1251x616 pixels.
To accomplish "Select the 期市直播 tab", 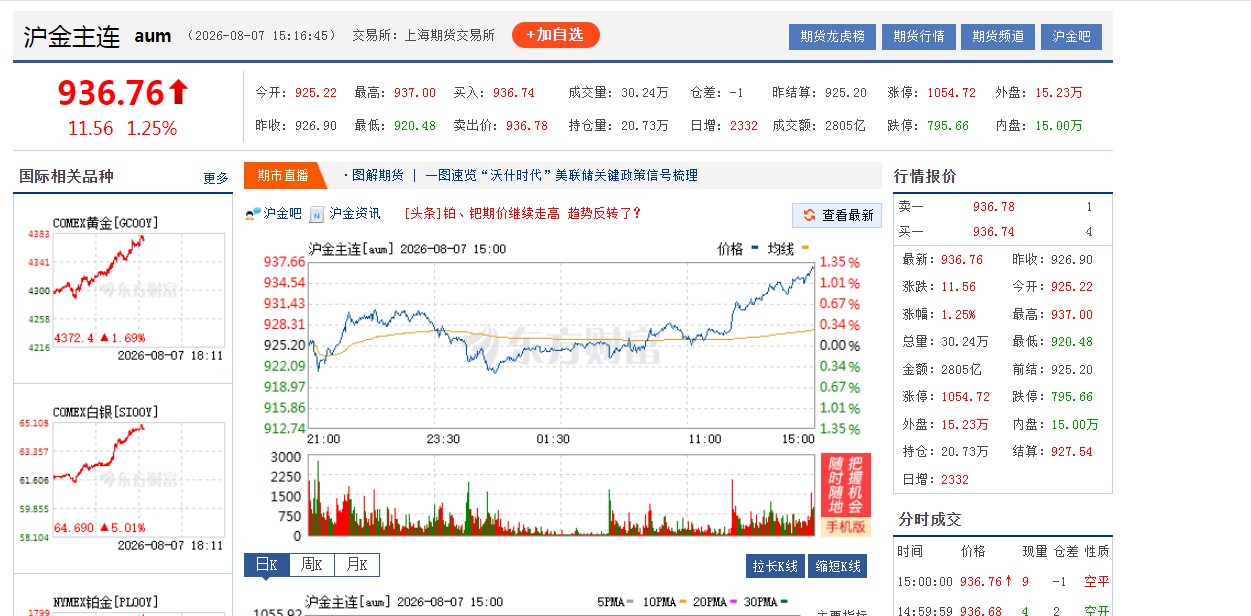I will [284, 175].
